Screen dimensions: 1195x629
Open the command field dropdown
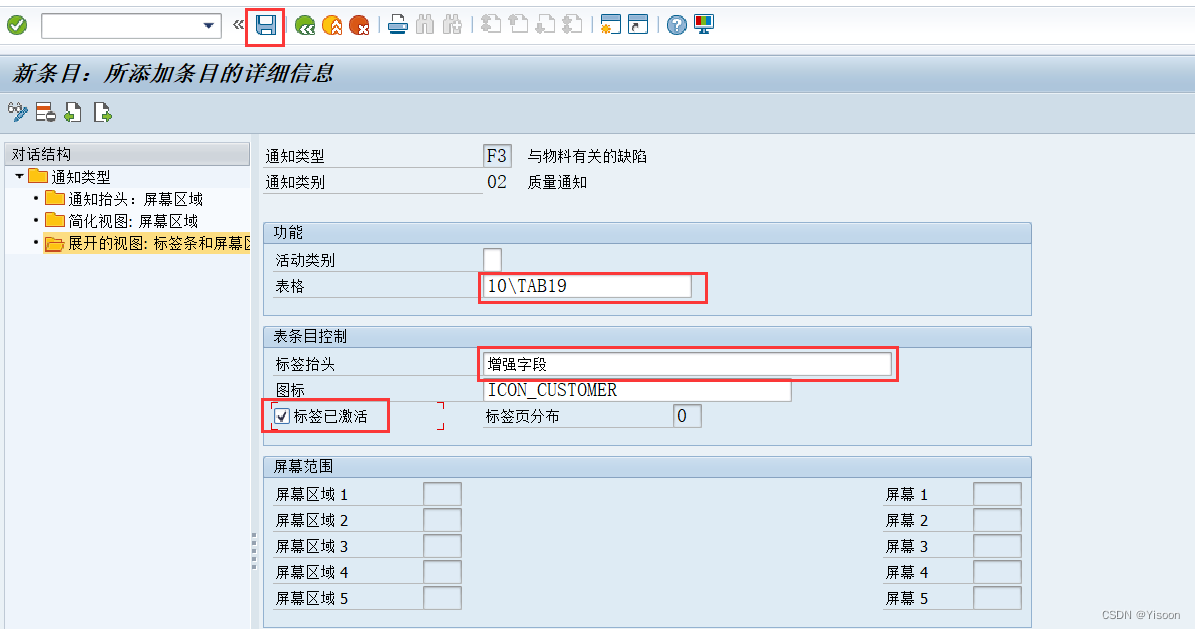[207, 26]
